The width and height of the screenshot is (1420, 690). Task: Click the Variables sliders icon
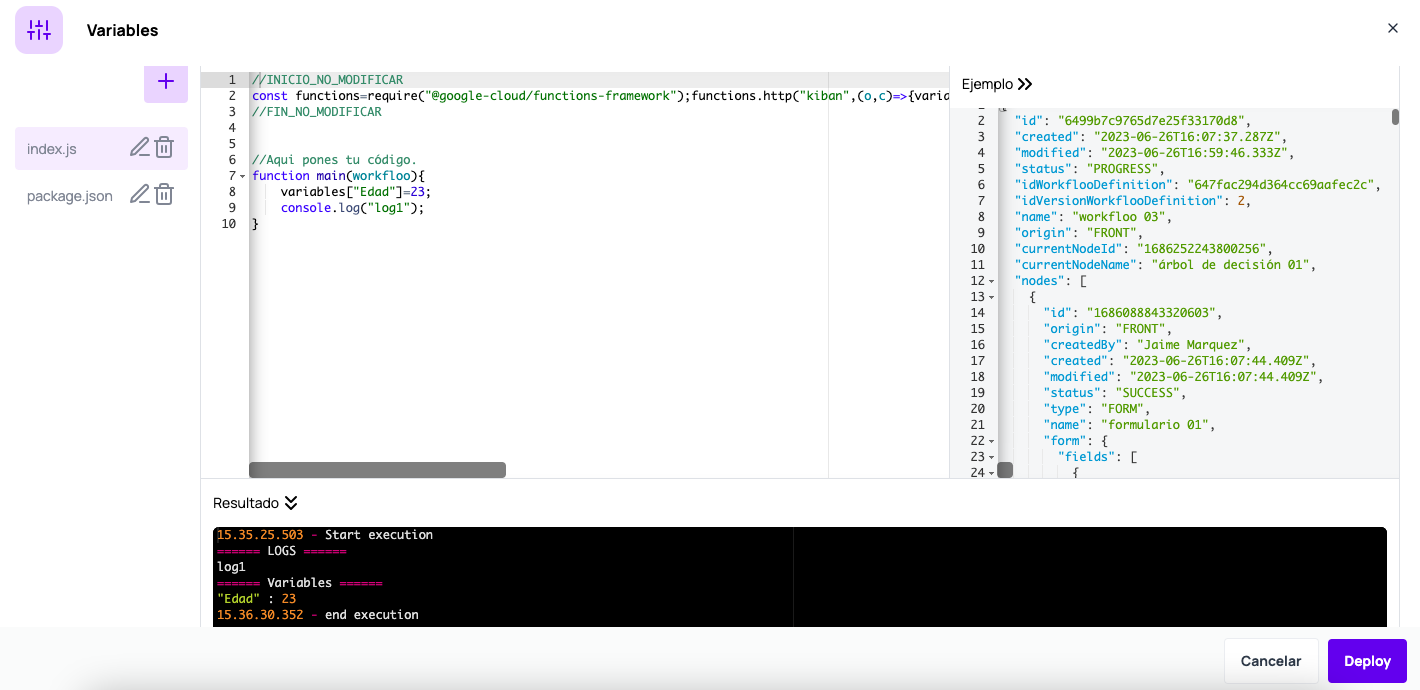tap(39, 30)
